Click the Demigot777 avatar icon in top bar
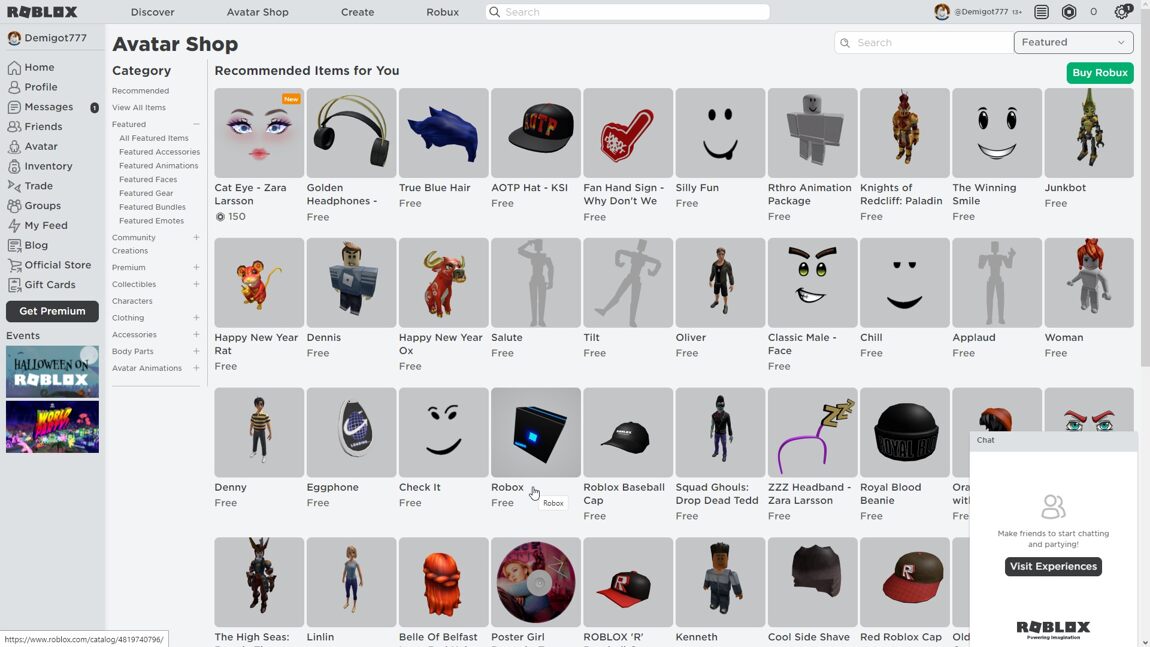This screenshot has height=647, width=1150. [x=942, y=12]
